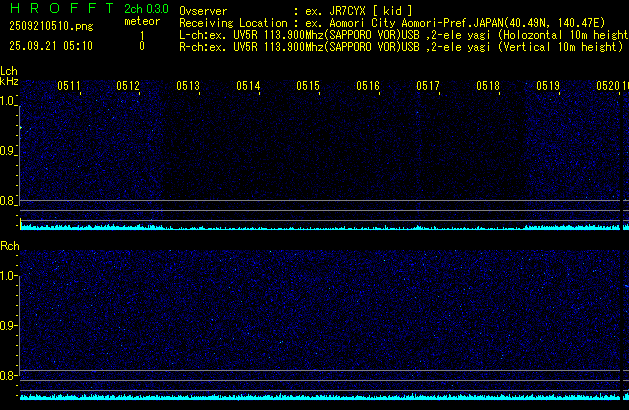Click the Lch channel label
This screenshot has width=629, height=410.
[x=9, y=71]
